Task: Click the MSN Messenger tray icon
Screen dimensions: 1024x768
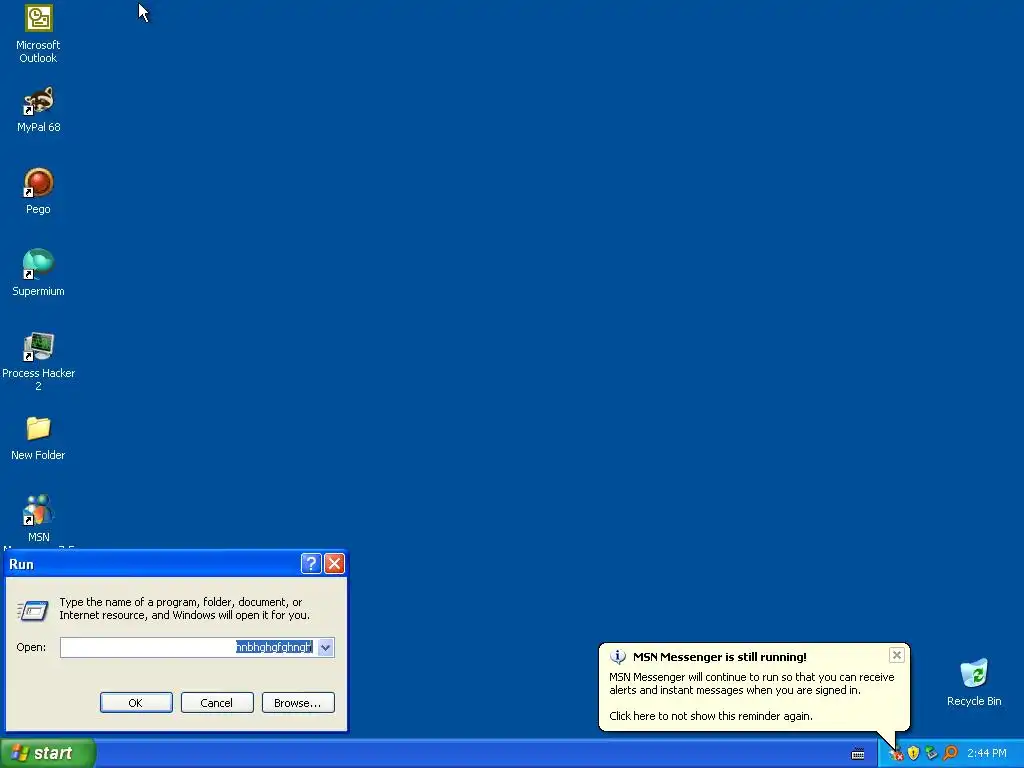Action: point(896,754)
